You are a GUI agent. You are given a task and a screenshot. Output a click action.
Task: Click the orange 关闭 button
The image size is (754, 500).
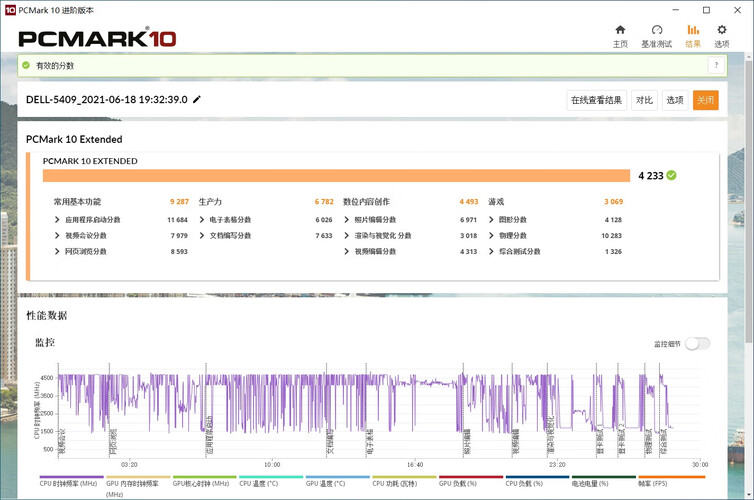(x=705, y=100)
